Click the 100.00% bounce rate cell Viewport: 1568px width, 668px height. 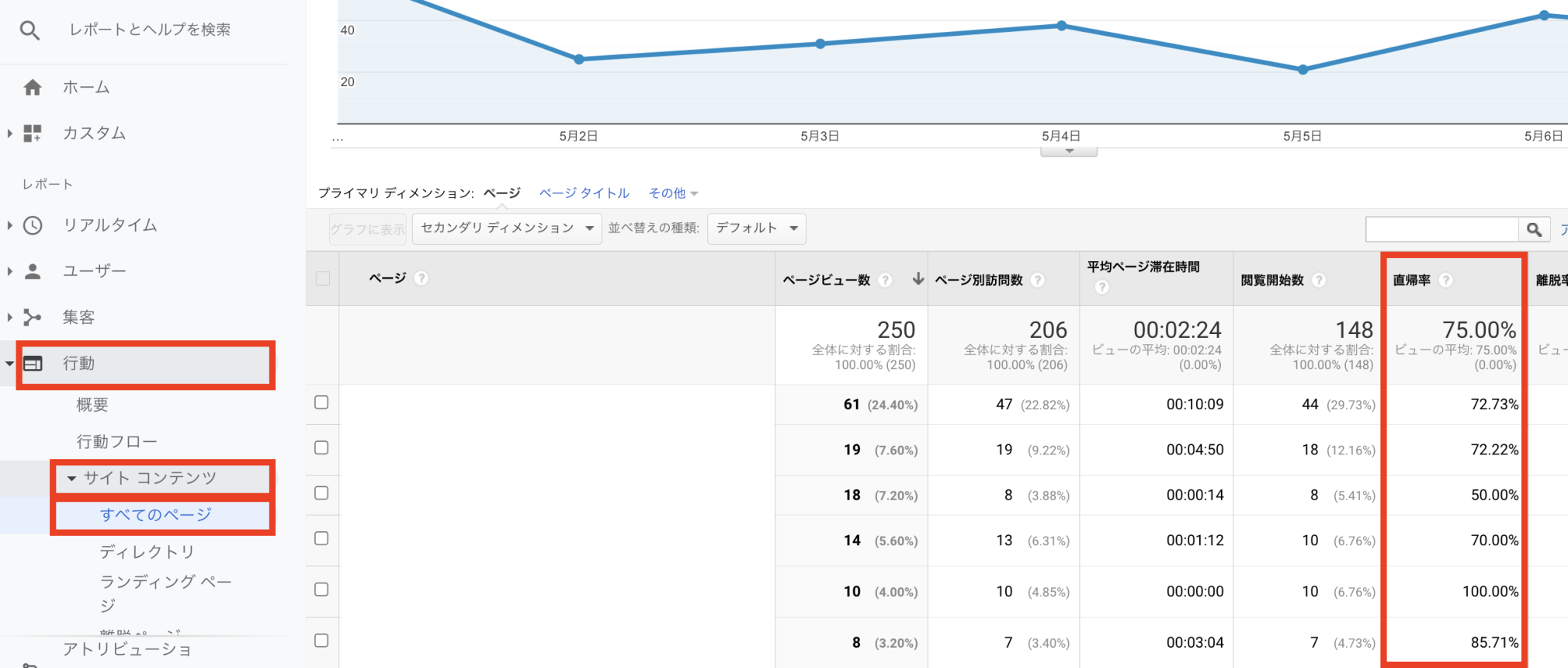point(1490,592)
